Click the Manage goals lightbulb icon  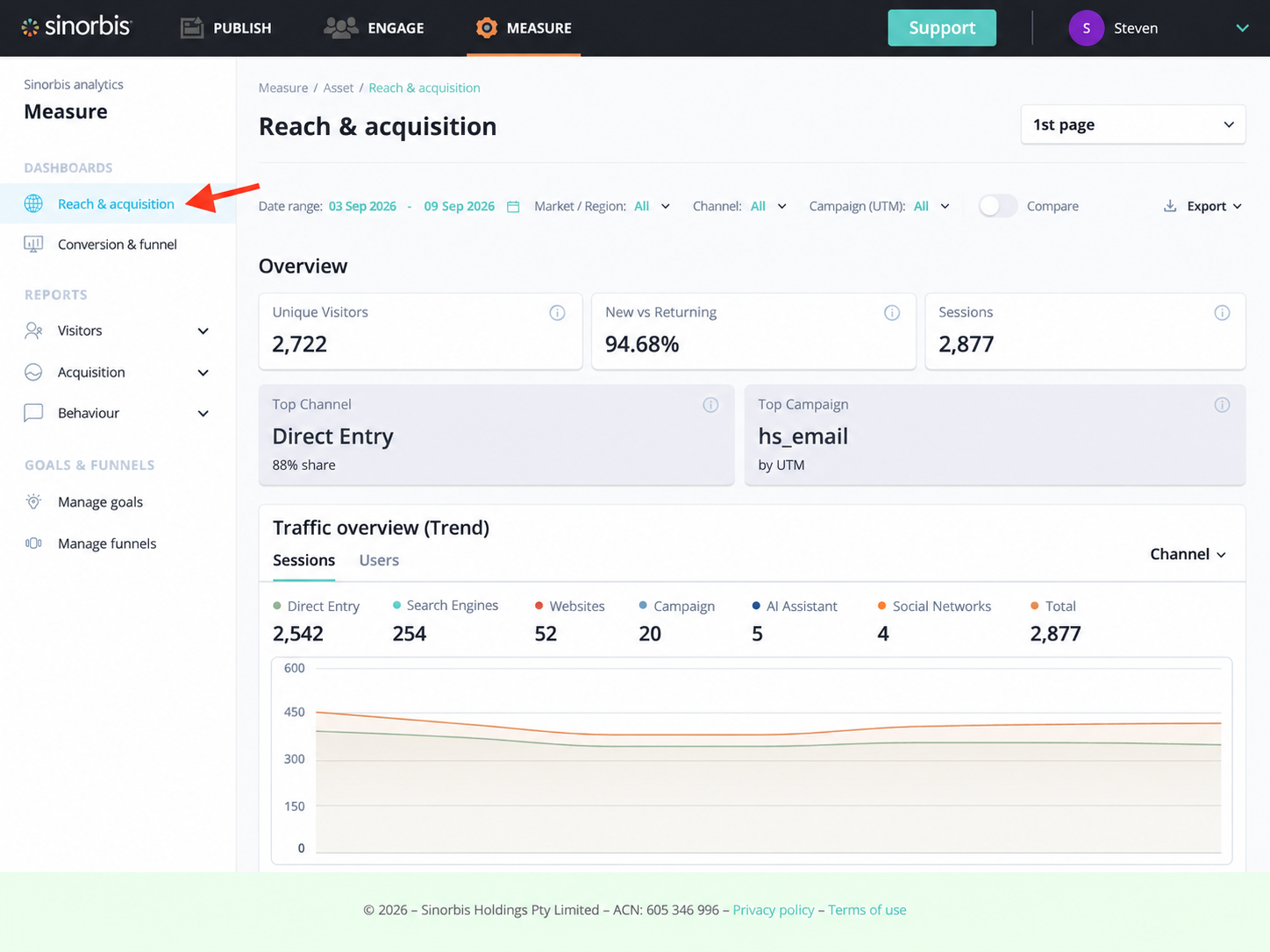pos(33,502)
